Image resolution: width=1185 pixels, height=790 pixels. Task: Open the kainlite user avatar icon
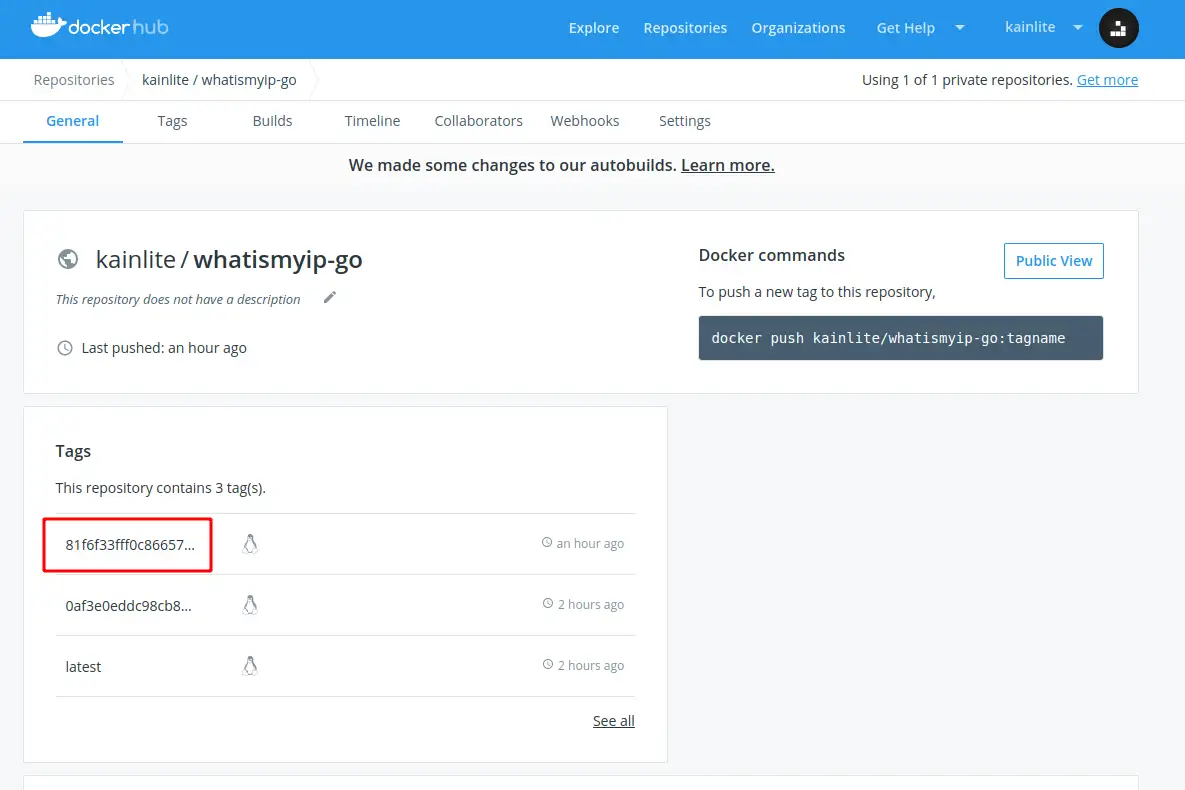pyautogui.click(x=1118, y=28)
